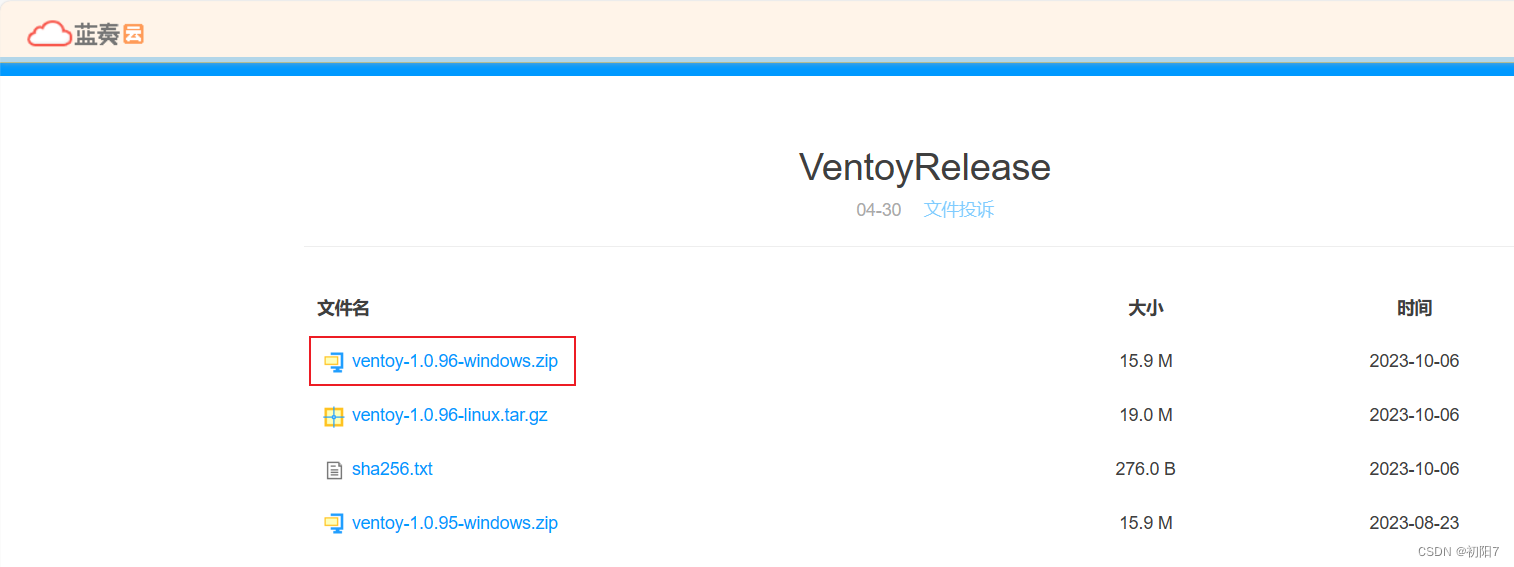Click the 大小 column header
Image resolution: width=1514 pixels, height=567 pixels.
click(x=1146, y=308)
